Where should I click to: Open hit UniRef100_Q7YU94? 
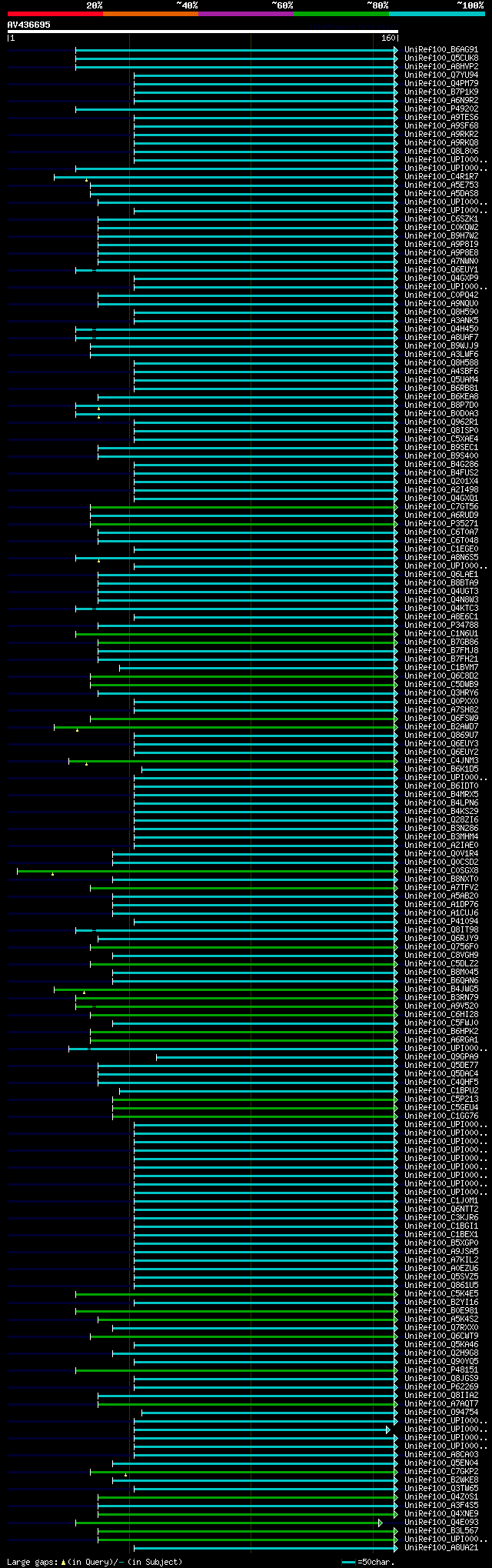441,75
